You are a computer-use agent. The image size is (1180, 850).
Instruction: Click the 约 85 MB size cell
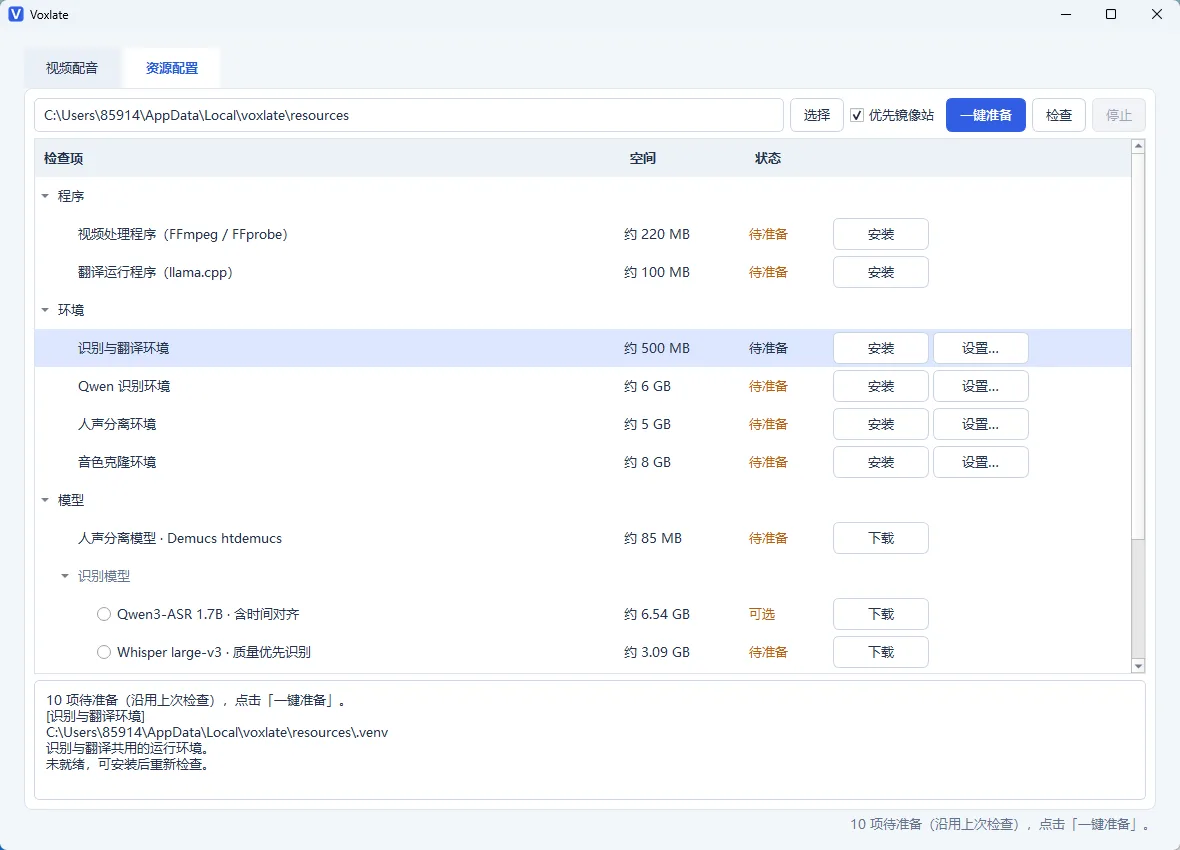click(652, 538)
